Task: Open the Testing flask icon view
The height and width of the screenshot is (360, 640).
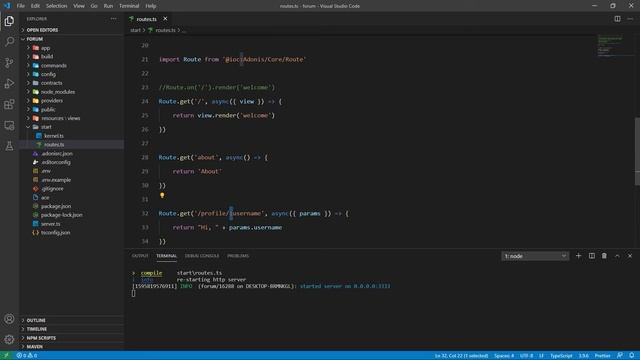Action: pyautogui.click(x=9, y=146)
